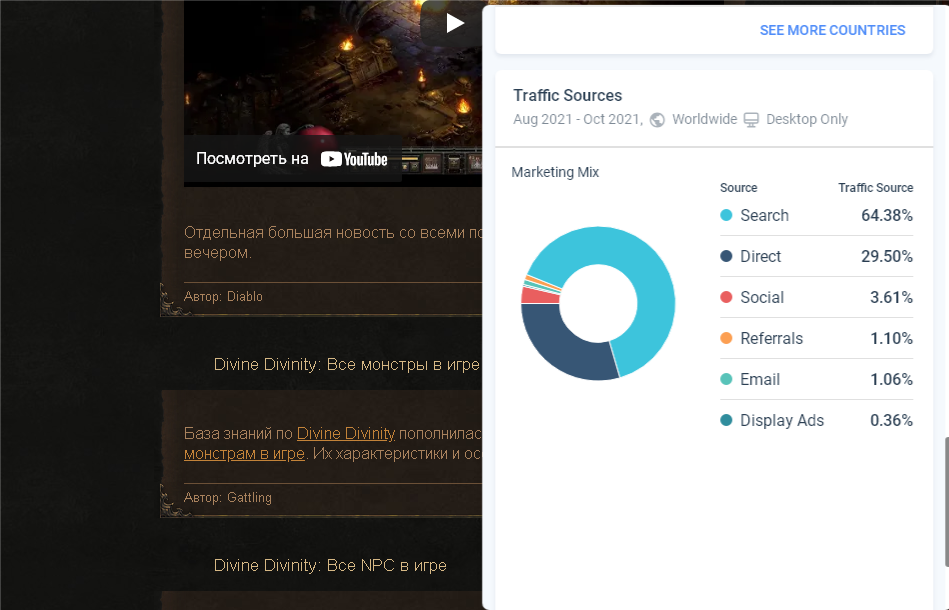The image size is (949, 610).
Task: Play the embedded YouTube video
Action: (455, 24)
